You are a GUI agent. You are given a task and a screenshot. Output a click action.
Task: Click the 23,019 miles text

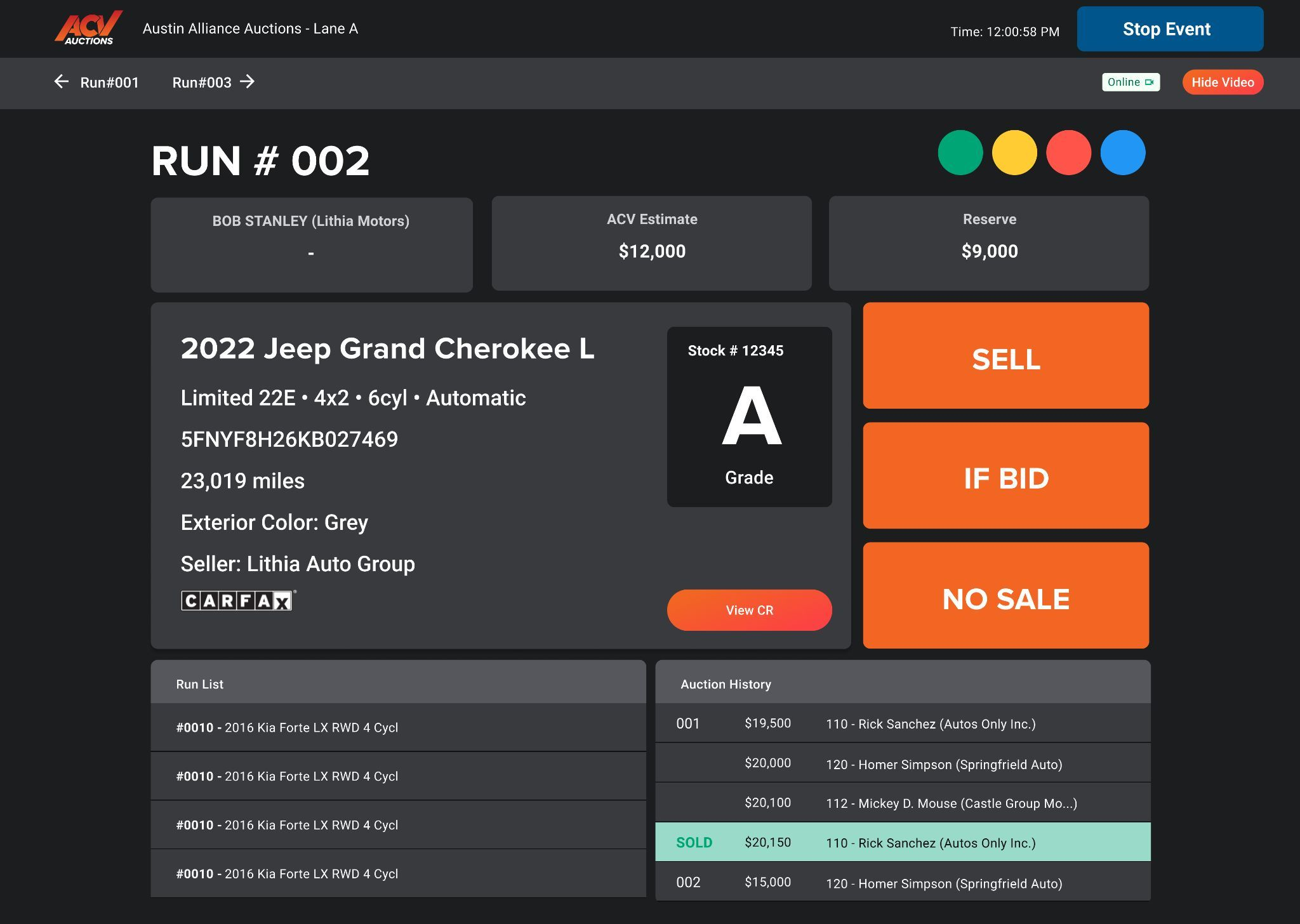point(242,481)
